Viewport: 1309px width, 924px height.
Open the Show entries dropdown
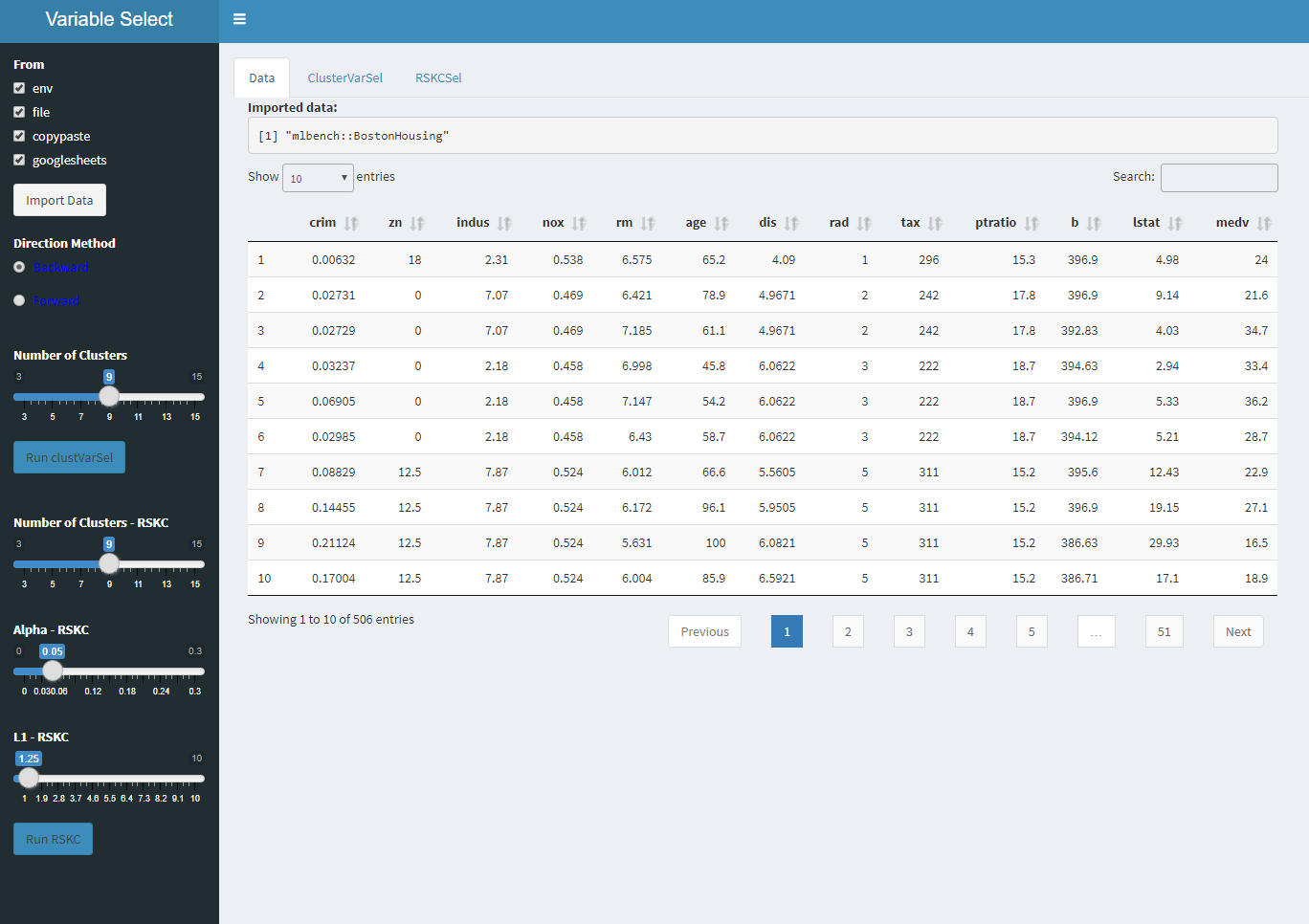click(x=318, y=178)
